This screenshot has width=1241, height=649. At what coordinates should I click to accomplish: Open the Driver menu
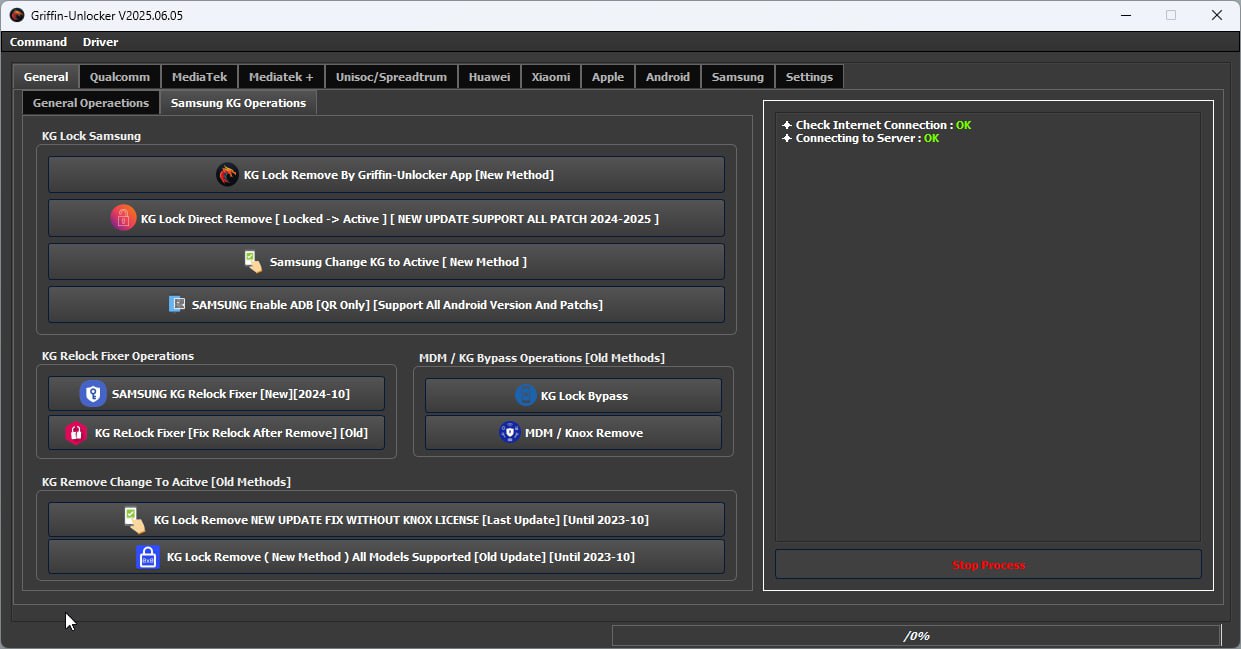(x=100, y=42)
